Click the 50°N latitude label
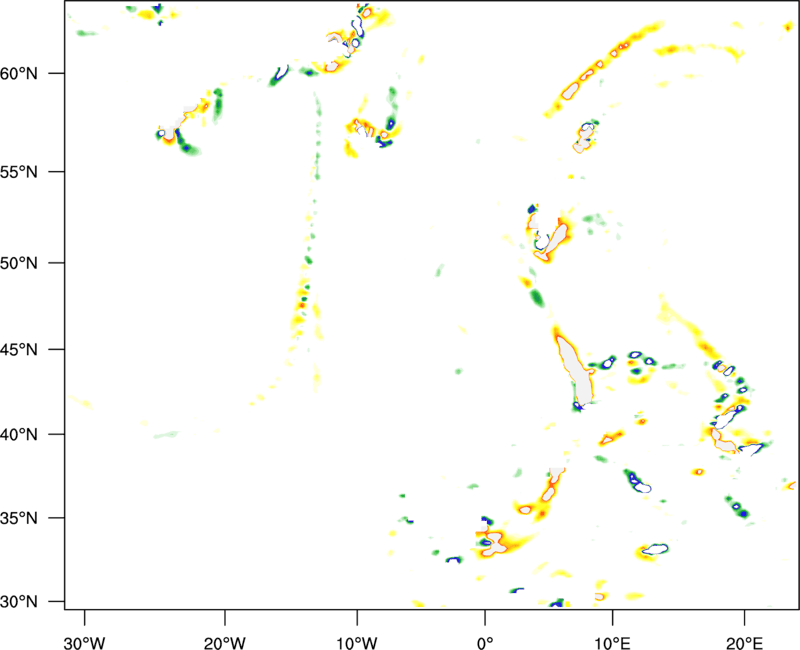The image size is (800, 650). click(x=19, y=264)
